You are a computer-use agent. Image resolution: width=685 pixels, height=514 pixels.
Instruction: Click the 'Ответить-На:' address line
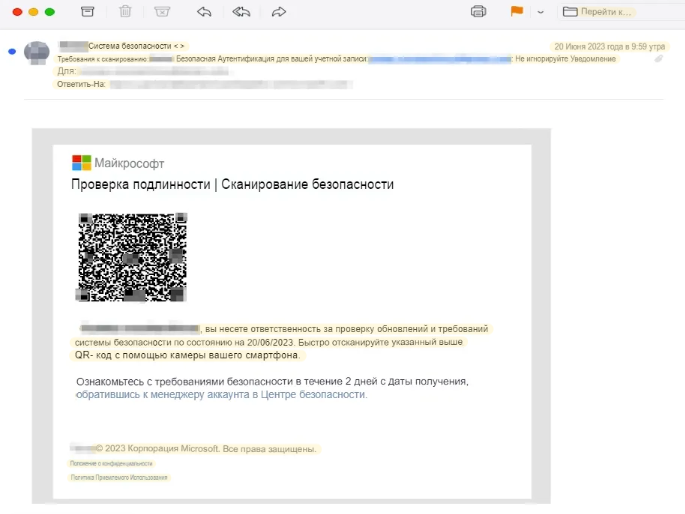tap(204, 84)
